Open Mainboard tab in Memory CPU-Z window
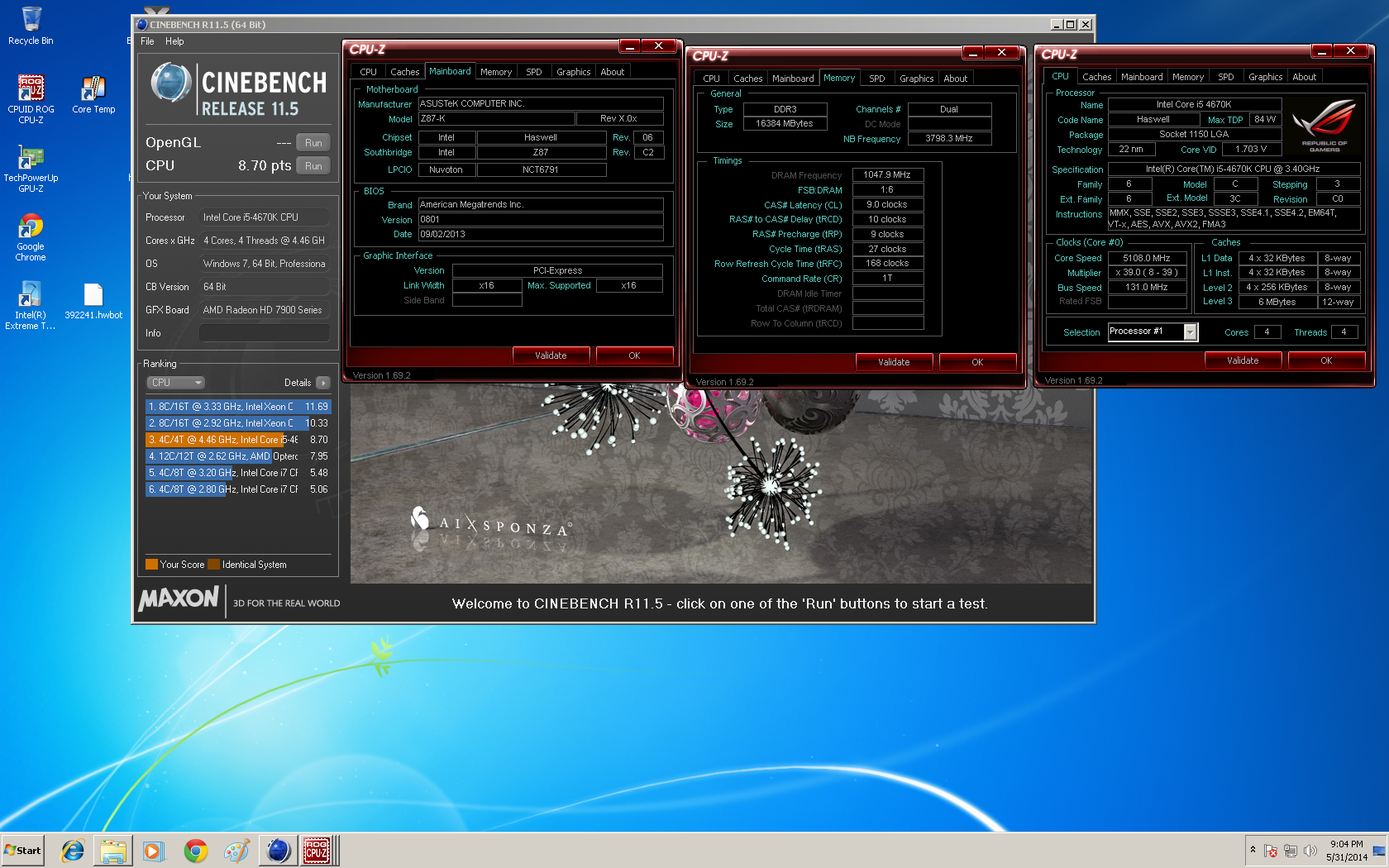 [793, 79]
